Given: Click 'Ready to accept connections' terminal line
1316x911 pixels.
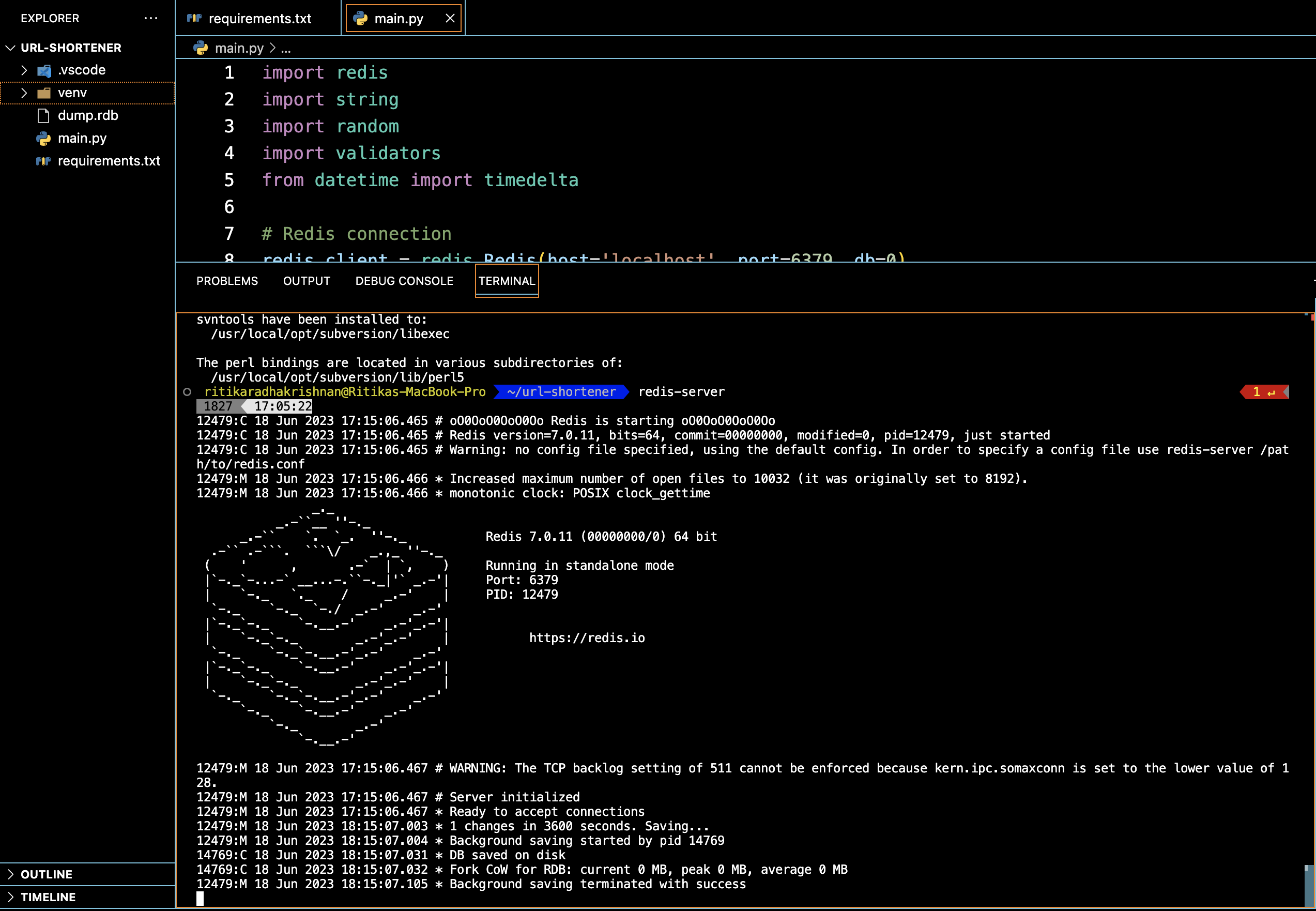Looking at the screenshot, I should pos(547,812).
